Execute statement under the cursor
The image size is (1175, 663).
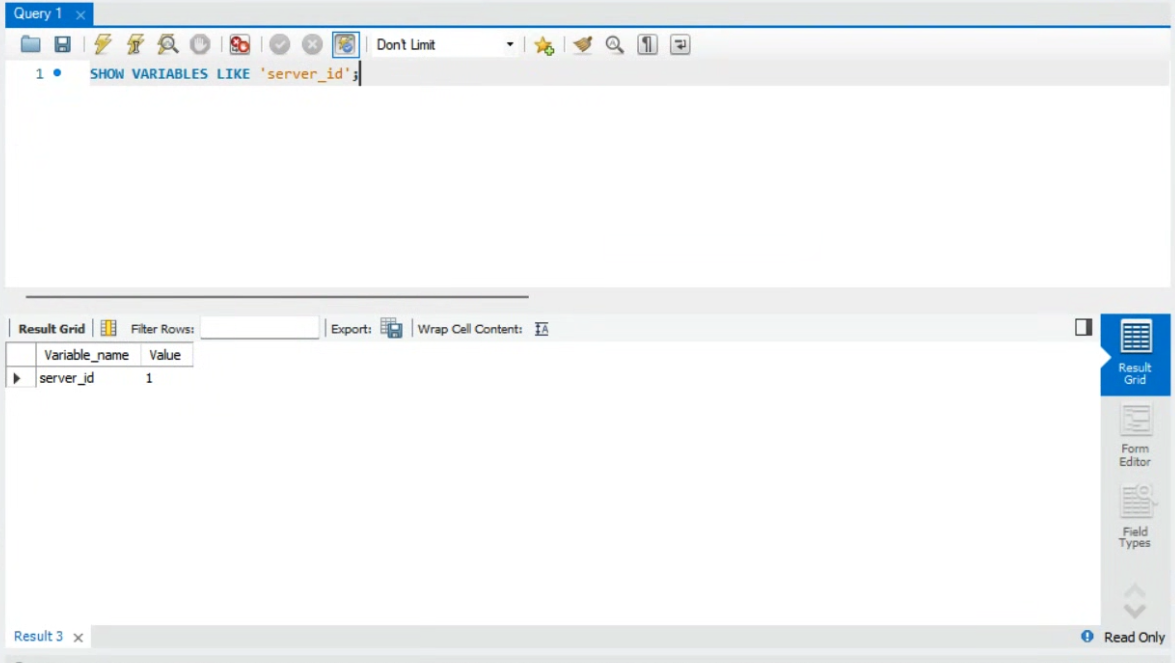point(136,44)
